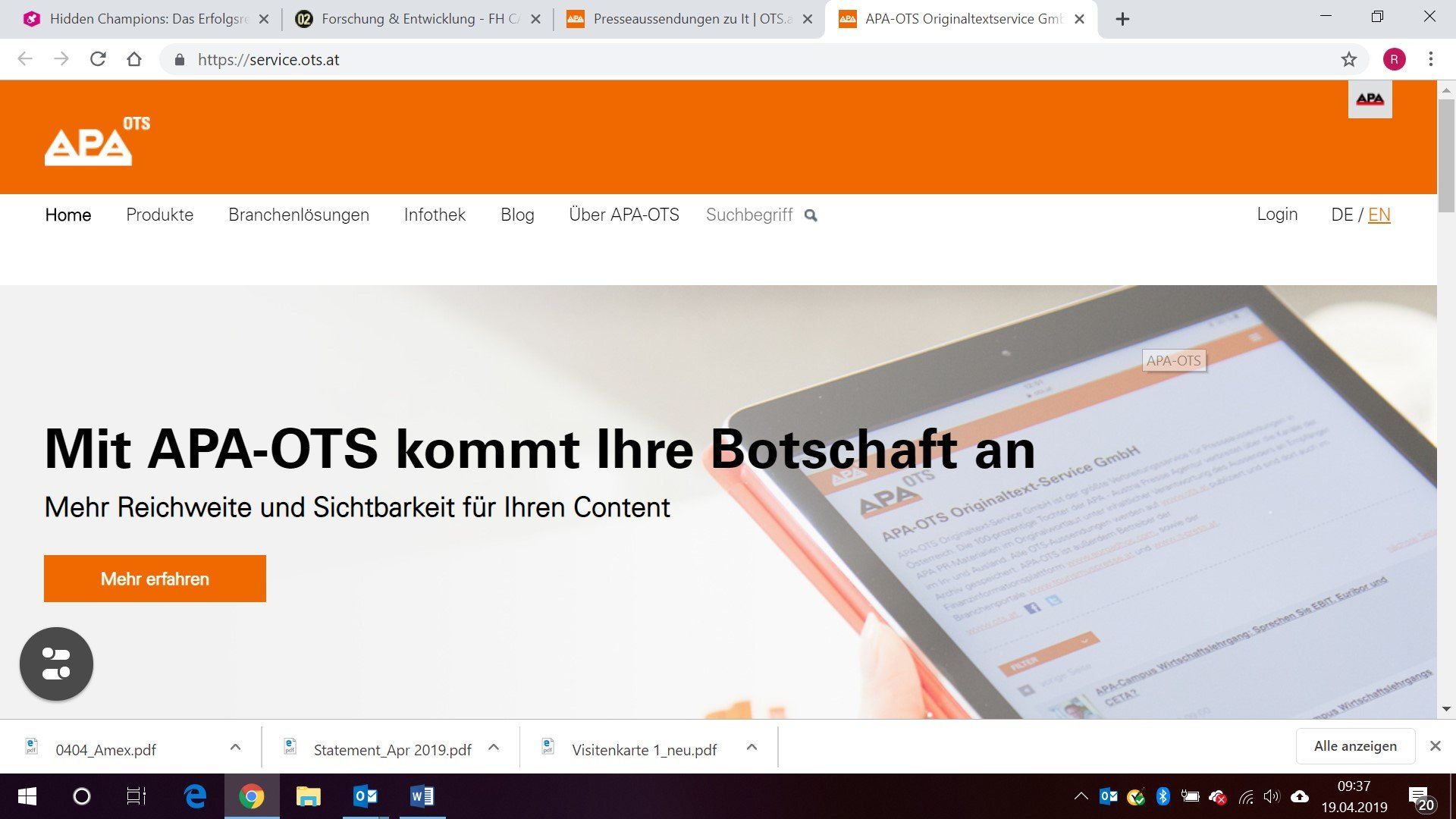Click the page vertical scrollbar thumb
Viewport: 1456px width, 819px height.
(1446, 155)
